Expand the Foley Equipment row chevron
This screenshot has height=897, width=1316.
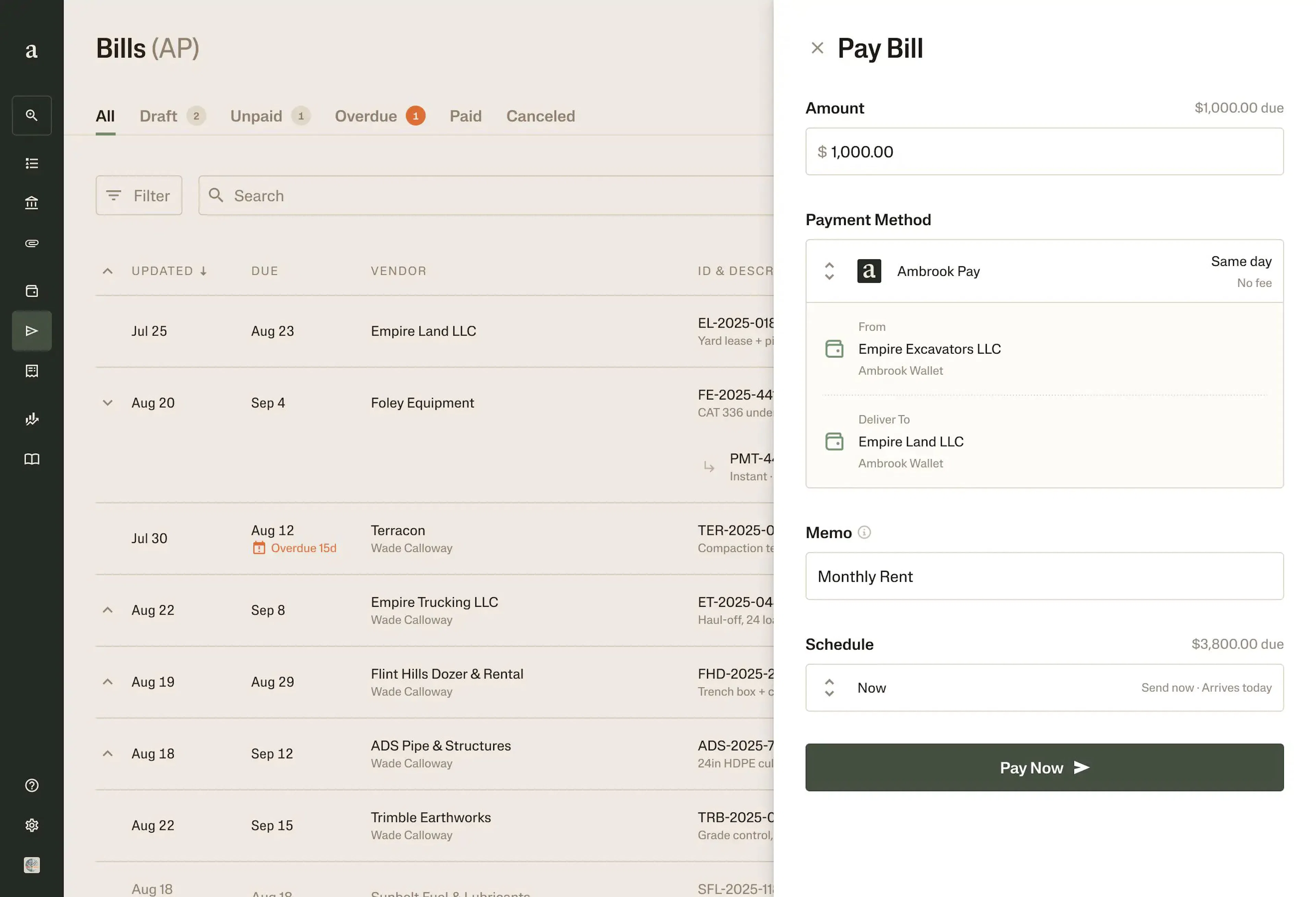click(x=108, y=403)
